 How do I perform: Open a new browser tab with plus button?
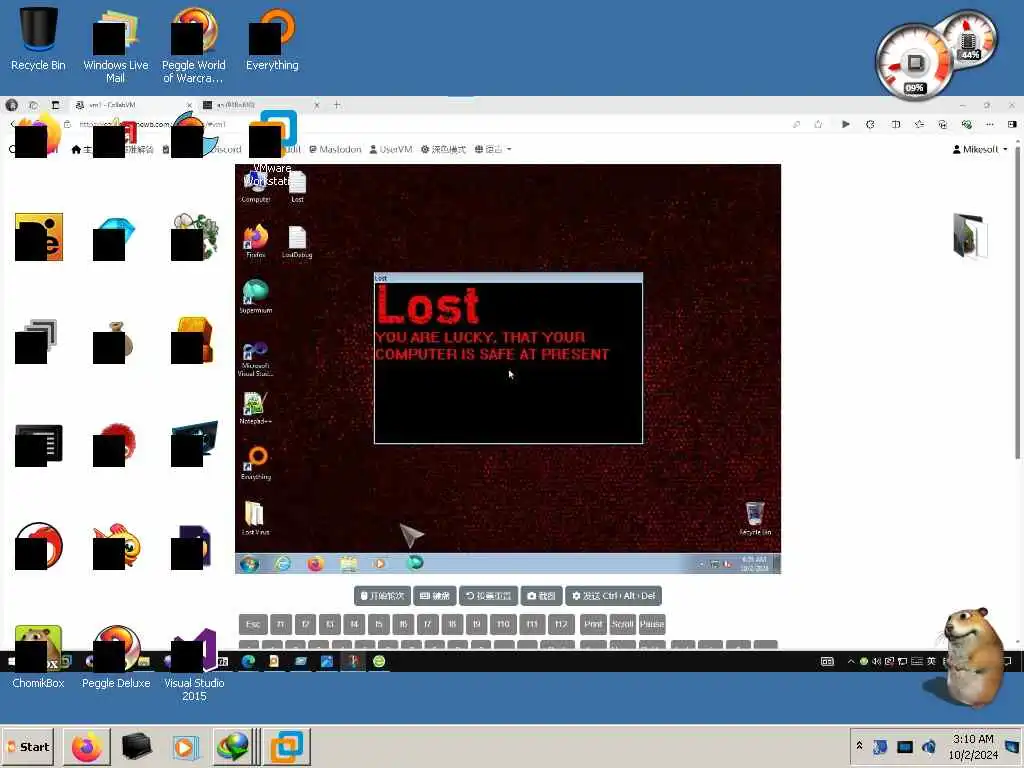click(337, 104)
